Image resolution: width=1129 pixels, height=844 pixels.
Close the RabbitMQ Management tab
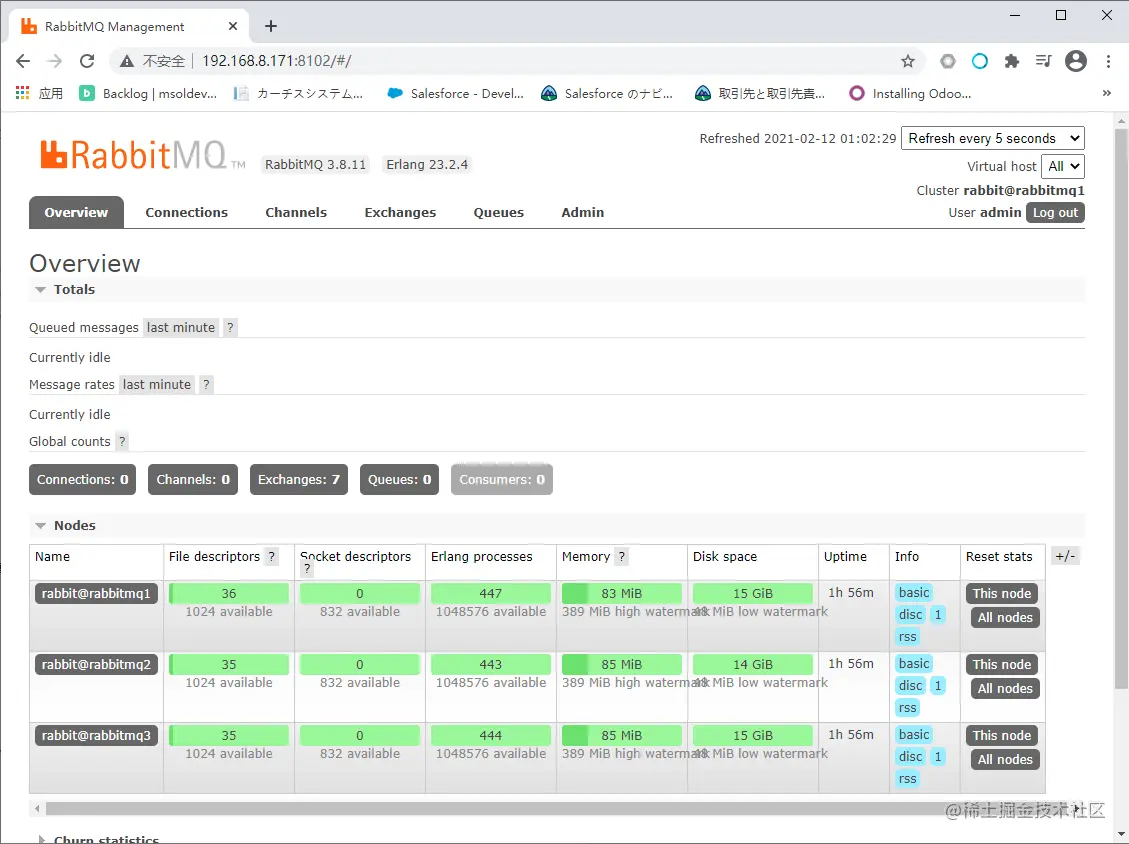pyautogui.click(x=233, y=27)
